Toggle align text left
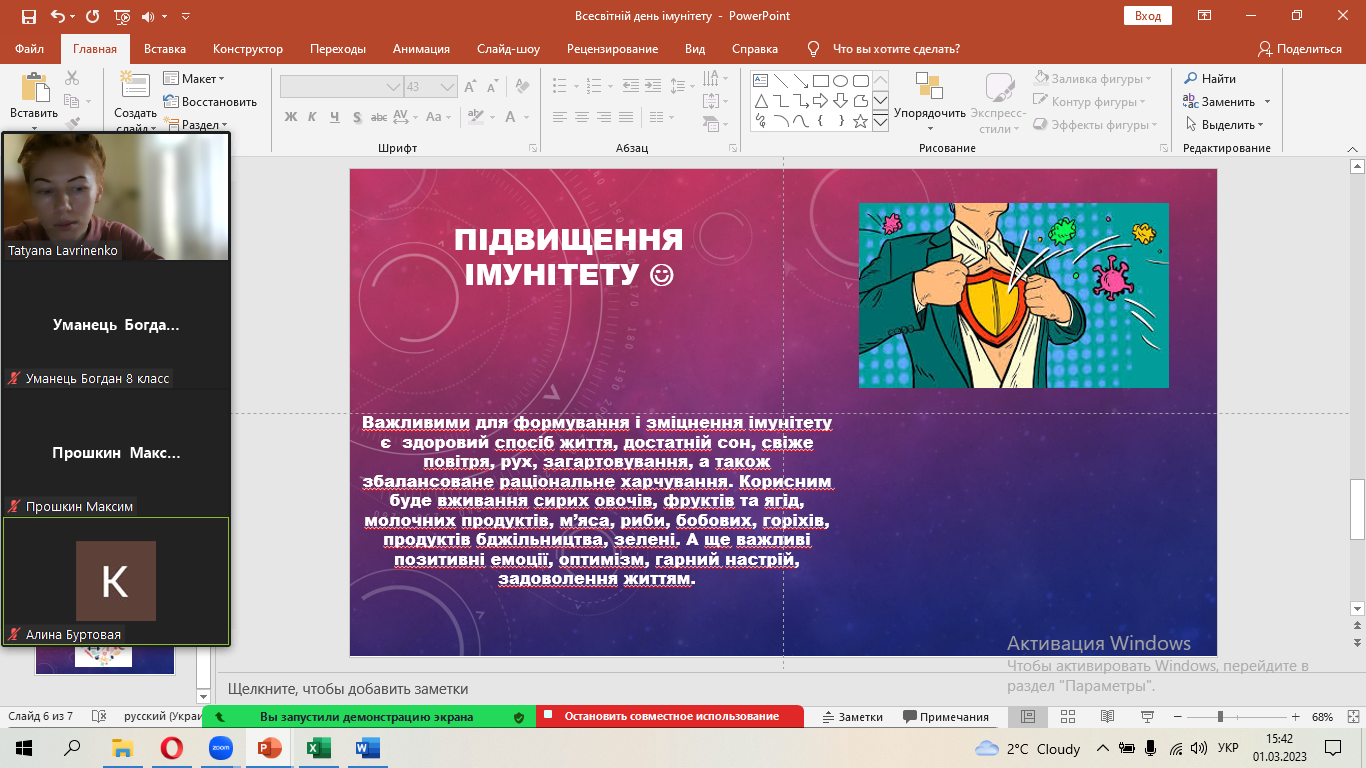Viewport: 1366px width, 768px height. tap(560, 117)
